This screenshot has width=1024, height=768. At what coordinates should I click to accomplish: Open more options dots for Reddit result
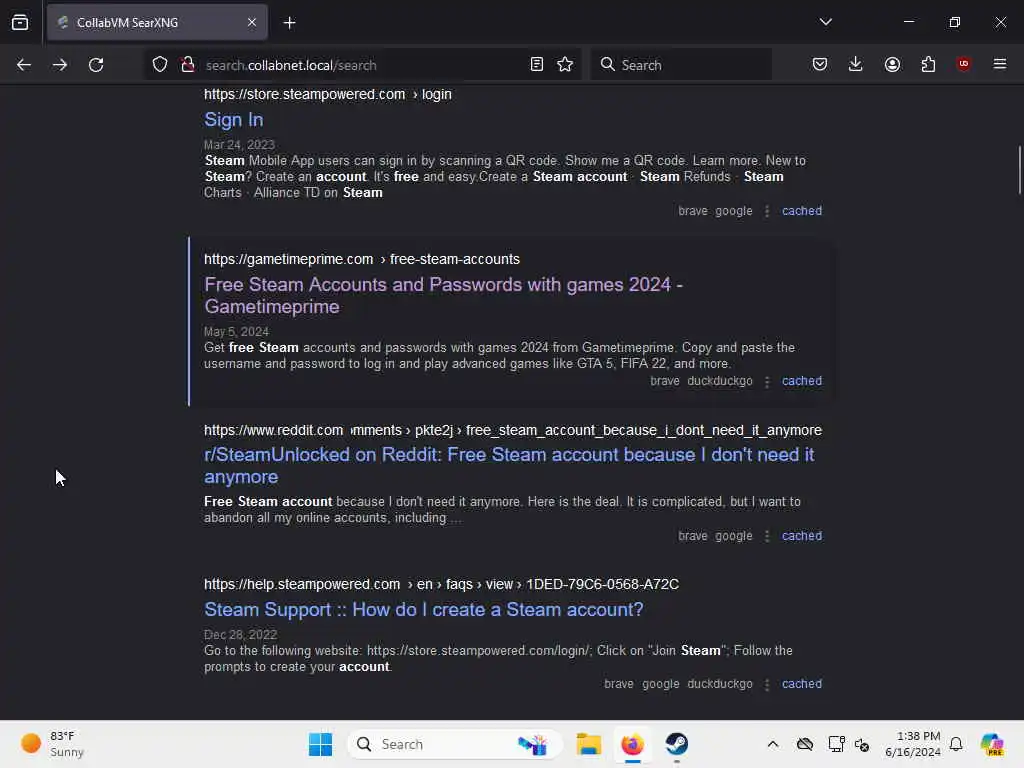pyautogui.click(x=767, y=536)
